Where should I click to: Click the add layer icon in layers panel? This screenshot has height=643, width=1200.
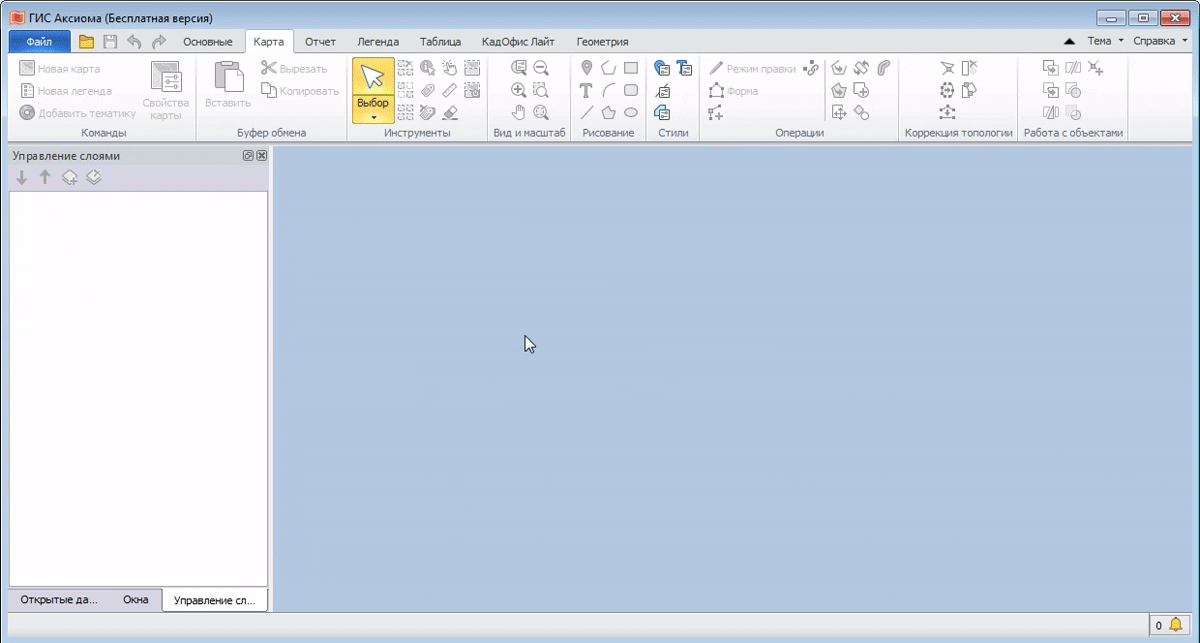69,178
